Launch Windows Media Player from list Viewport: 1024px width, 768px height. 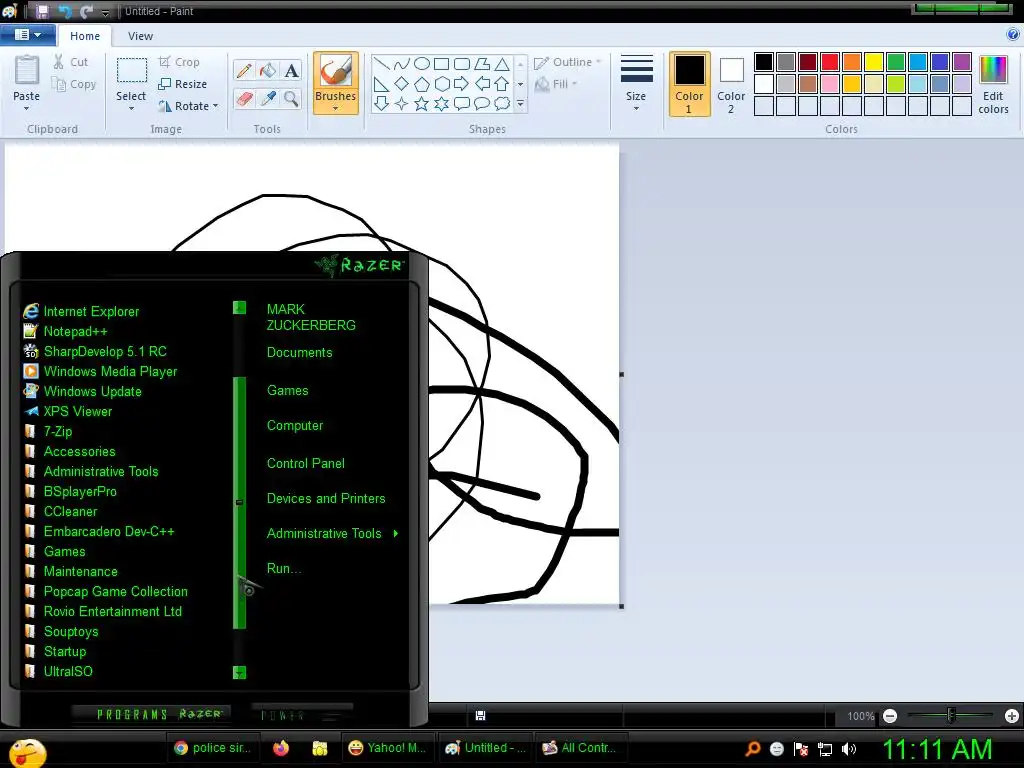pos(100,371)
